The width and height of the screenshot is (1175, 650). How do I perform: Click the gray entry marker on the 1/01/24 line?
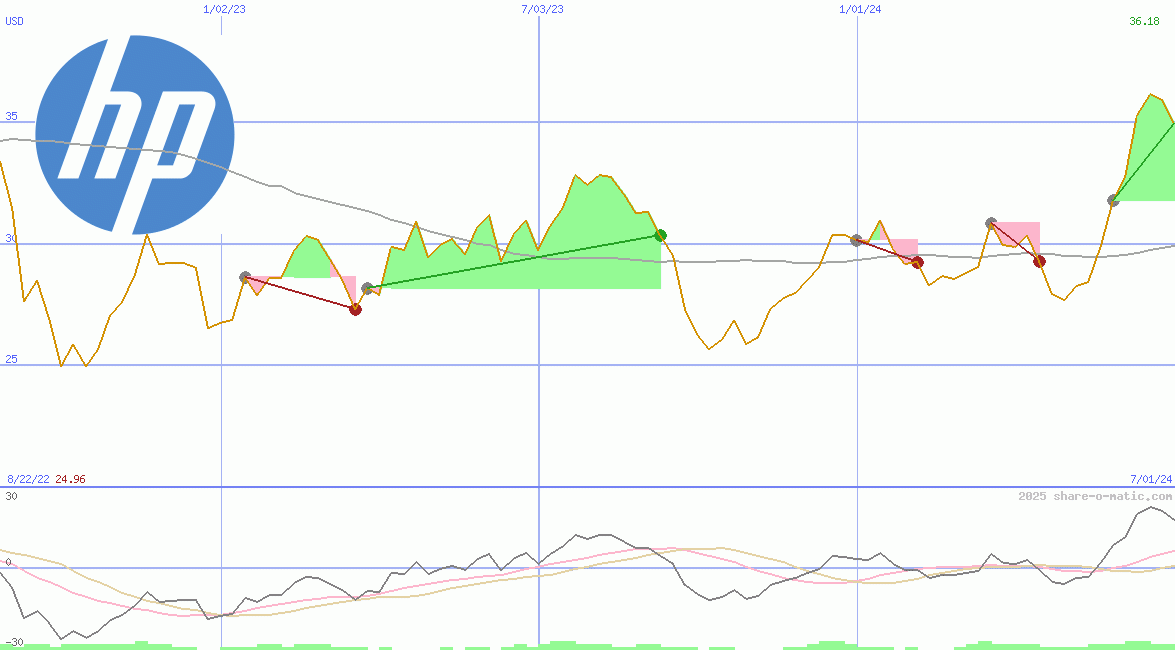(857, 240)
